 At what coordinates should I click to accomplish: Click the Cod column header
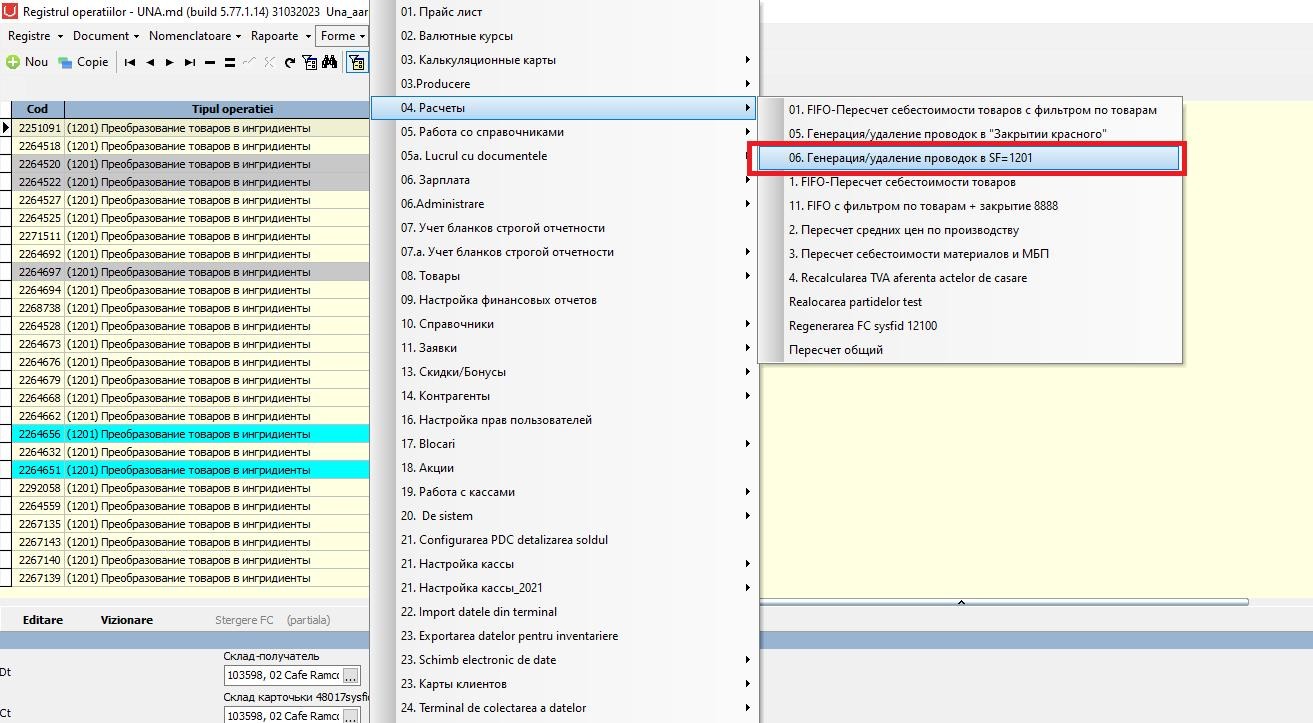(x=38, y=109)
